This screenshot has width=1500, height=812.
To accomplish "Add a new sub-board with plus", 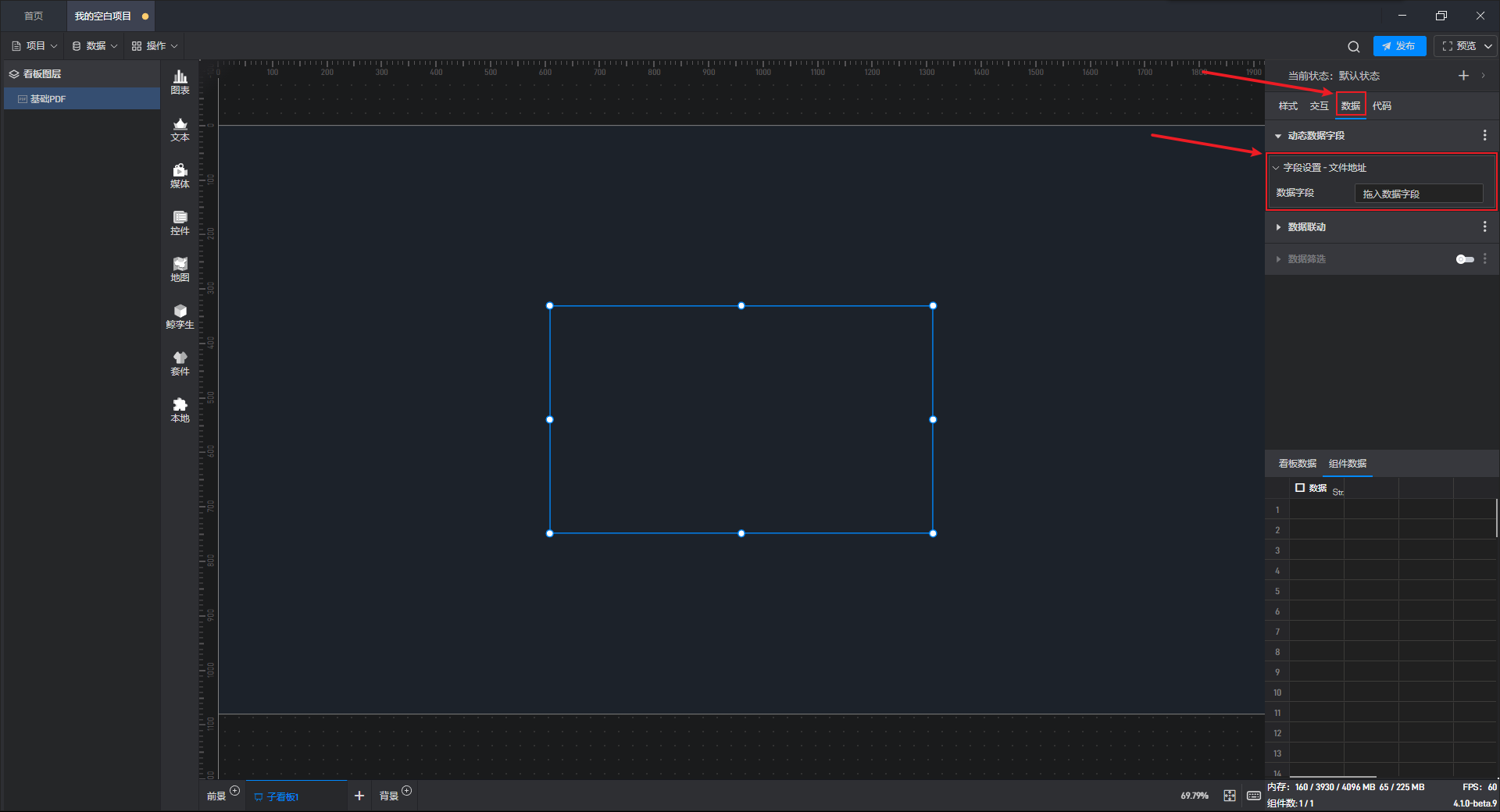I will point(359,796).
